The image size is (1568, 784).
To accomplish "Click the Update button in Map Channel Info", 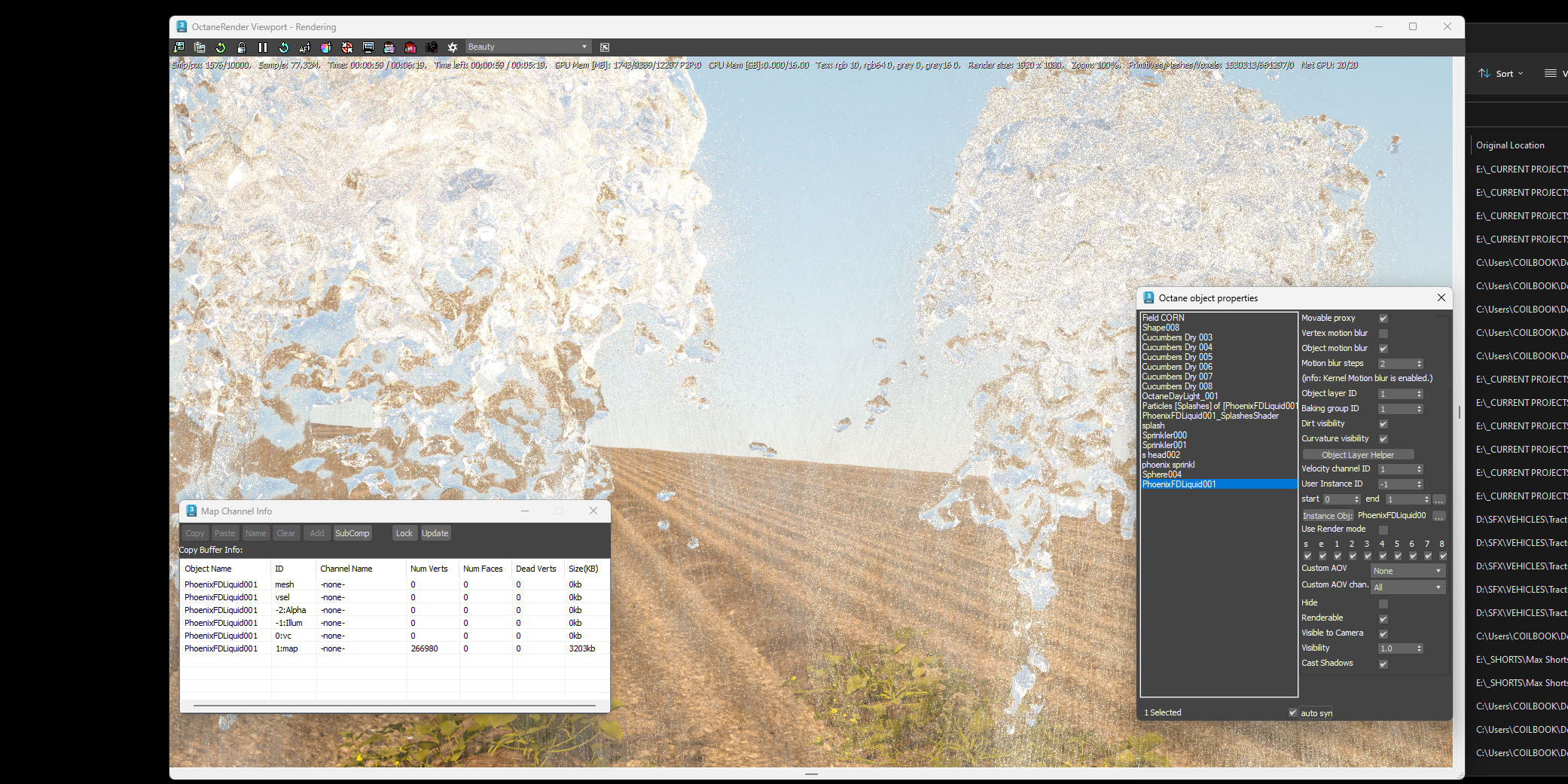I will 435,533.
